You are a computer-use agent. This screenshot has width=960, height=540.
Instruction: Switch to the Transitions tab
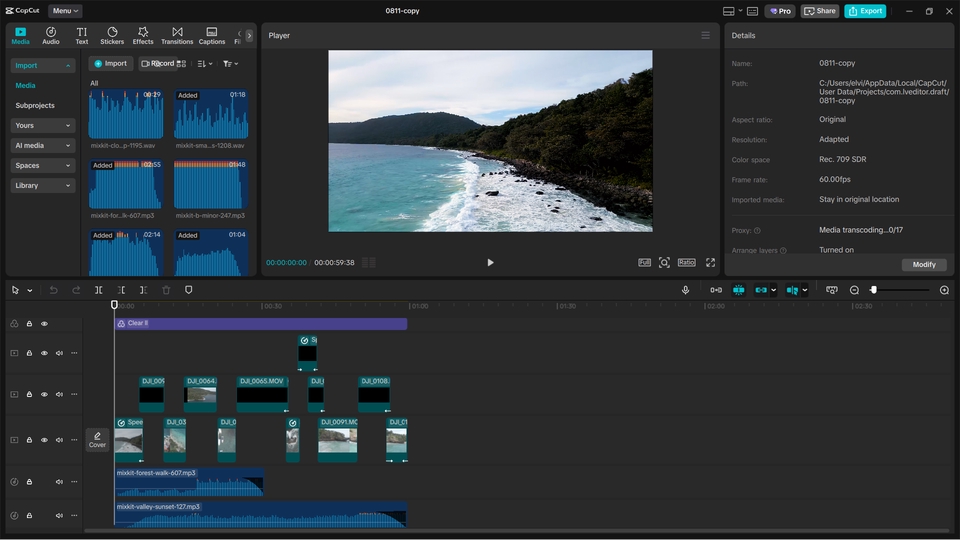point(177,36)
